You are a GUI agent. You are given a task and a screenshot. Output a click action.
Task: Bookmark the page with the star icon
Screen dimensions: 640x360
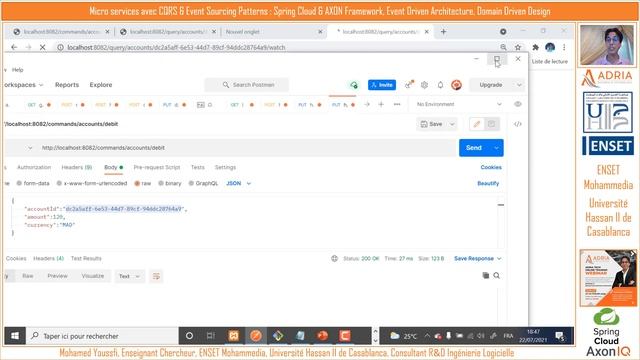(518, 47)
